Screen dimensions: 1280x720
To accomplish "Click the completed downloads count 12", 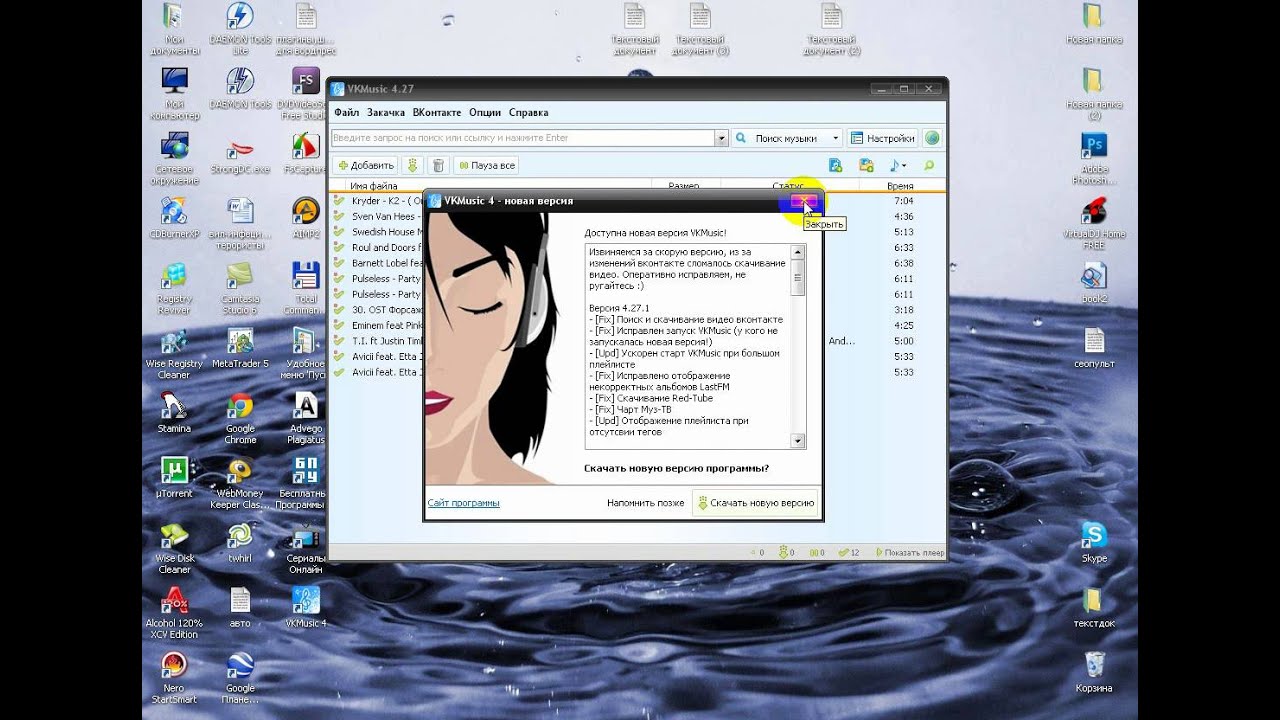I will pos(850,552).
